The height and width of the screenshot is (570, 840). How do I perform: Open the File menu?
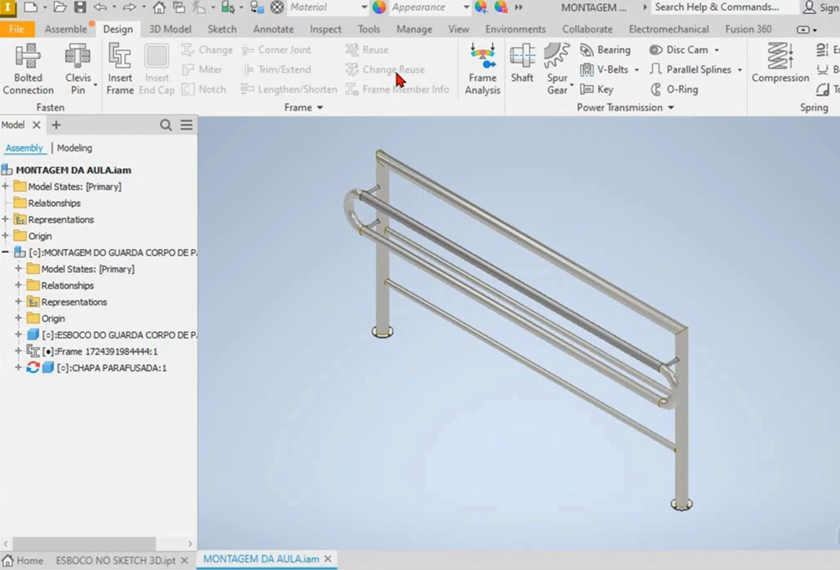pyautogui.click(x=17, y=29)
